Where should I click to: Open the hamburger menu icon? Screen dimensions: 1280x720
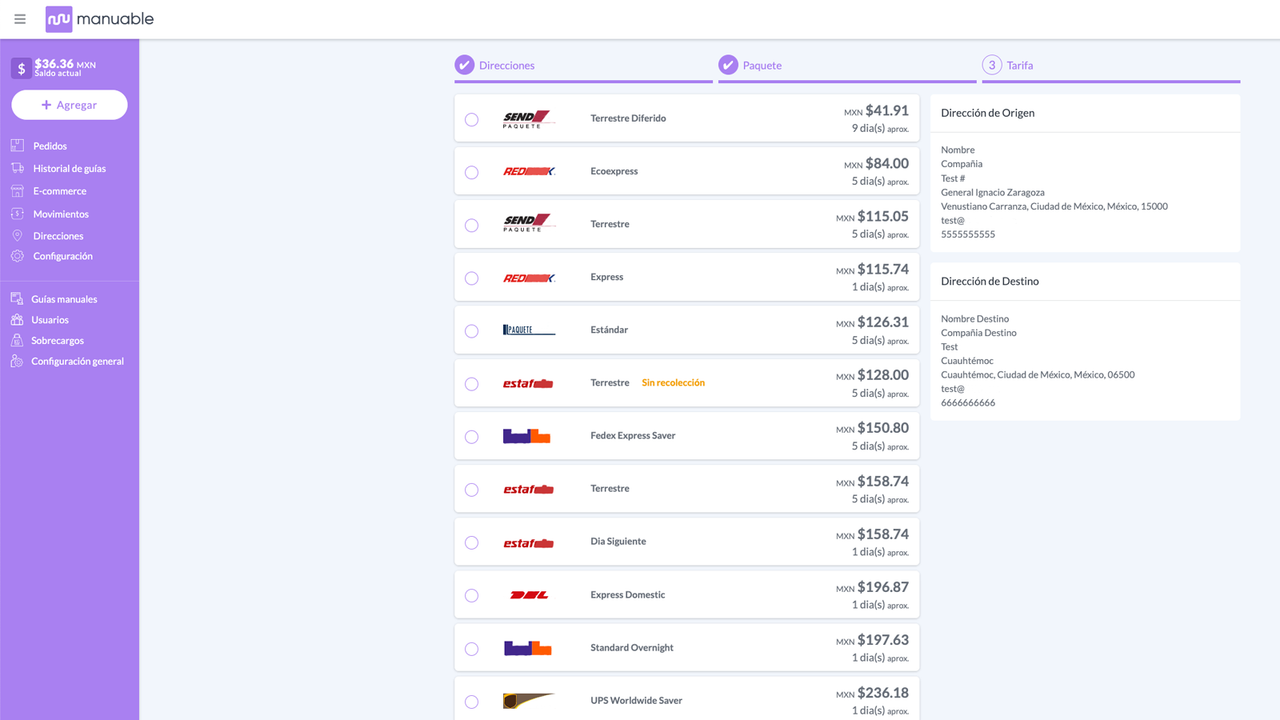coord(20,19)
